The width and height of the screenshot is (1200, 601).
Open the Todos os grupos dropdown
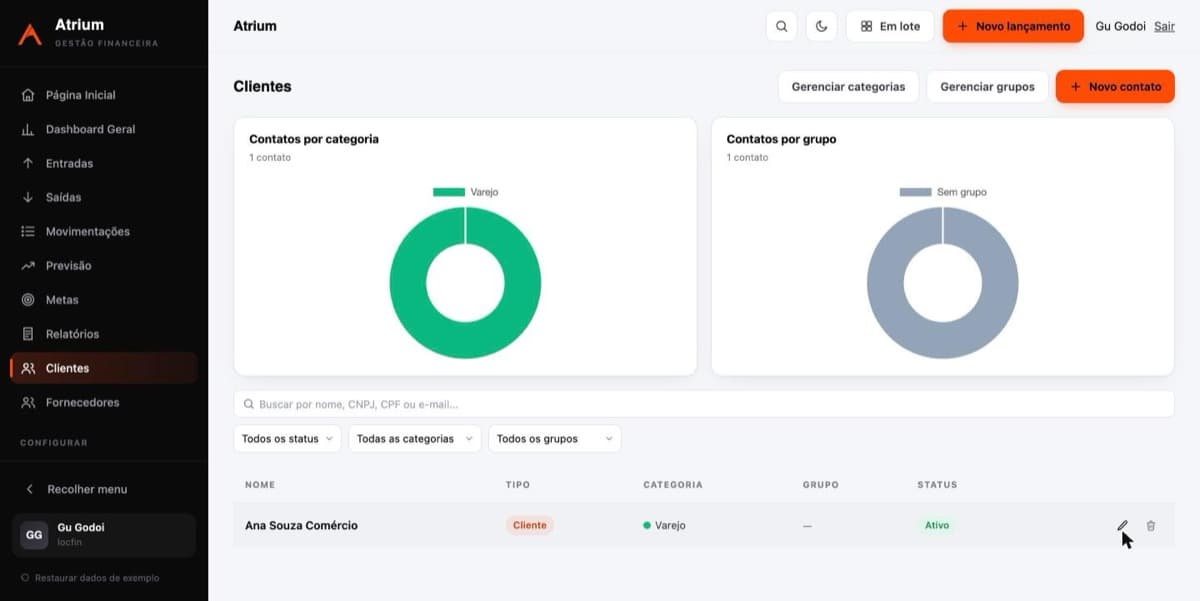coord(555,439)
